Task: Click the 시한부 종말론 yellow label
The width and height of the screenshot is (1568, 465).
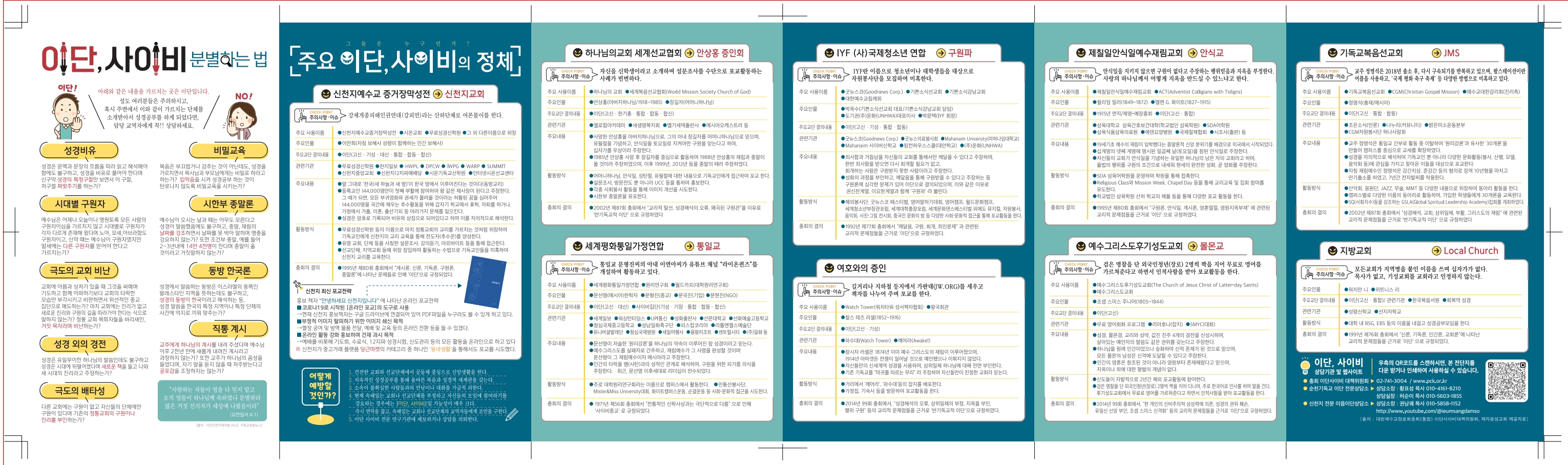Action: click(229, 204)
